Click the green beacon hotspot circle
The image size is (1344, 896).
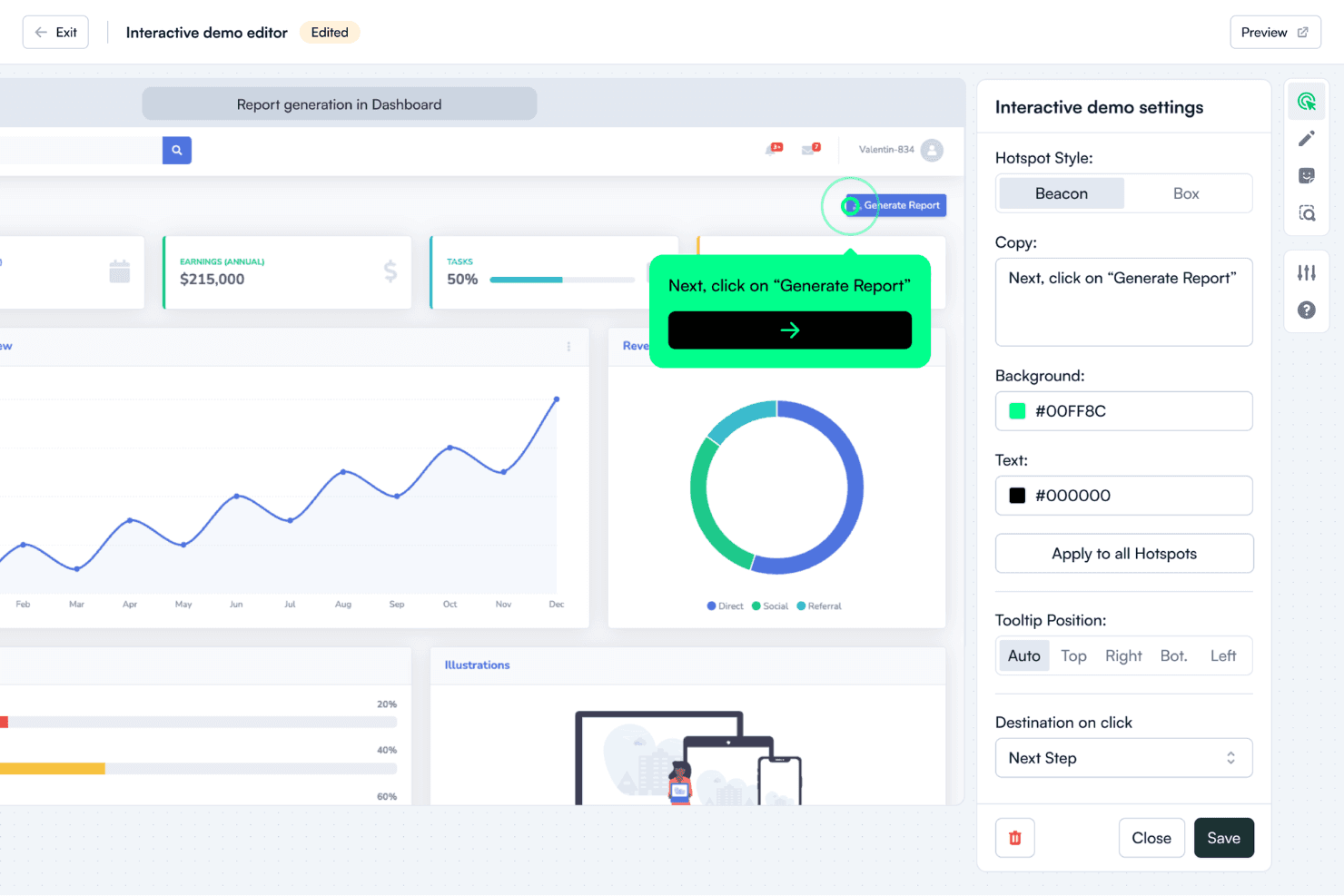850,206
